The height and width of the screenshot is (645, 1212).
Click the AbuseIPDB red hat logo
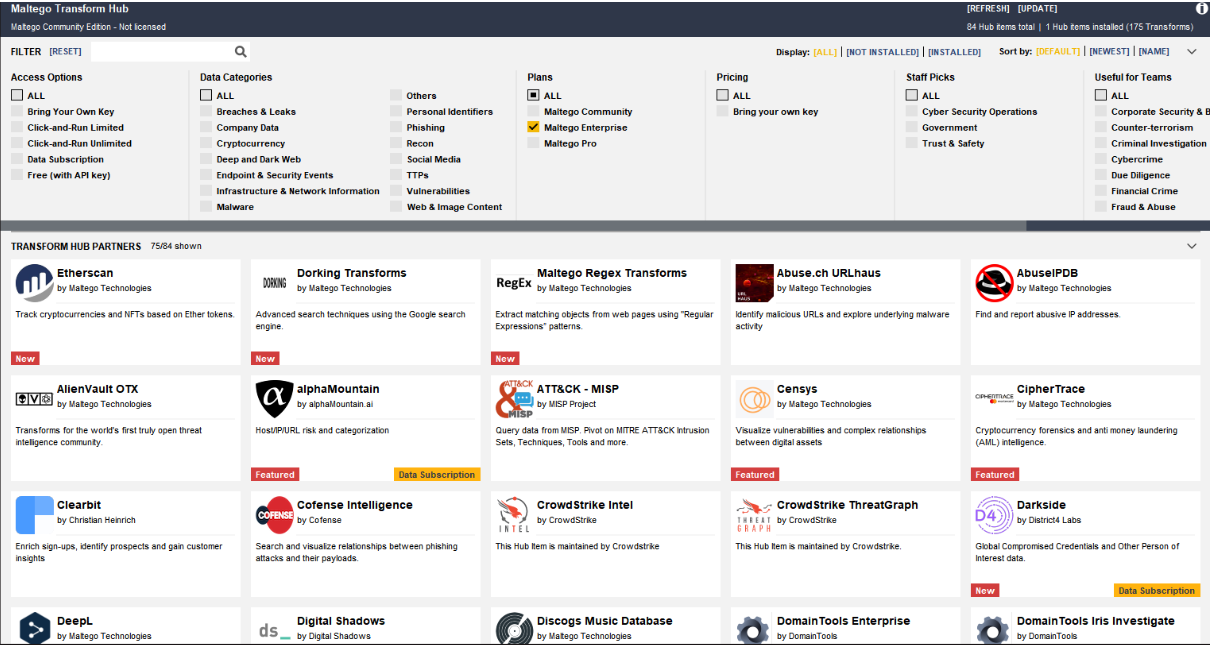(994, 283)
